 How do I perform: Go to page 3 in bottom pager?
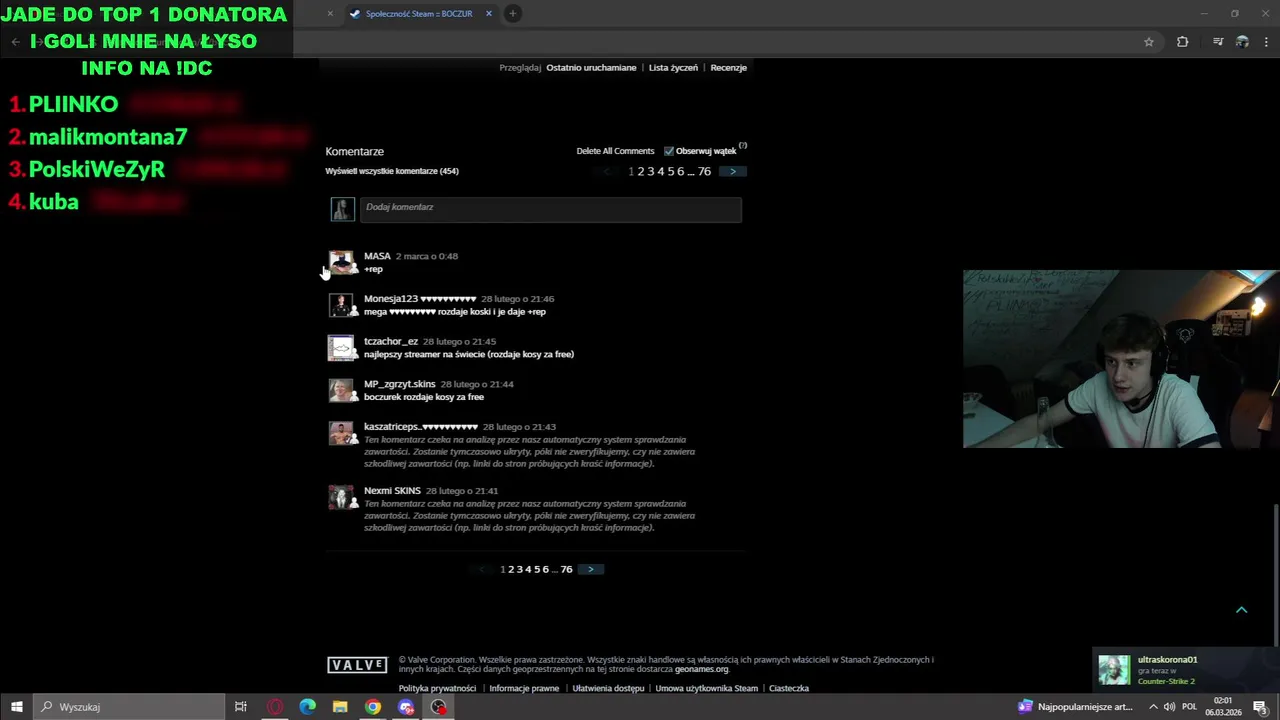pyautogui.click(x=520, y=570)
